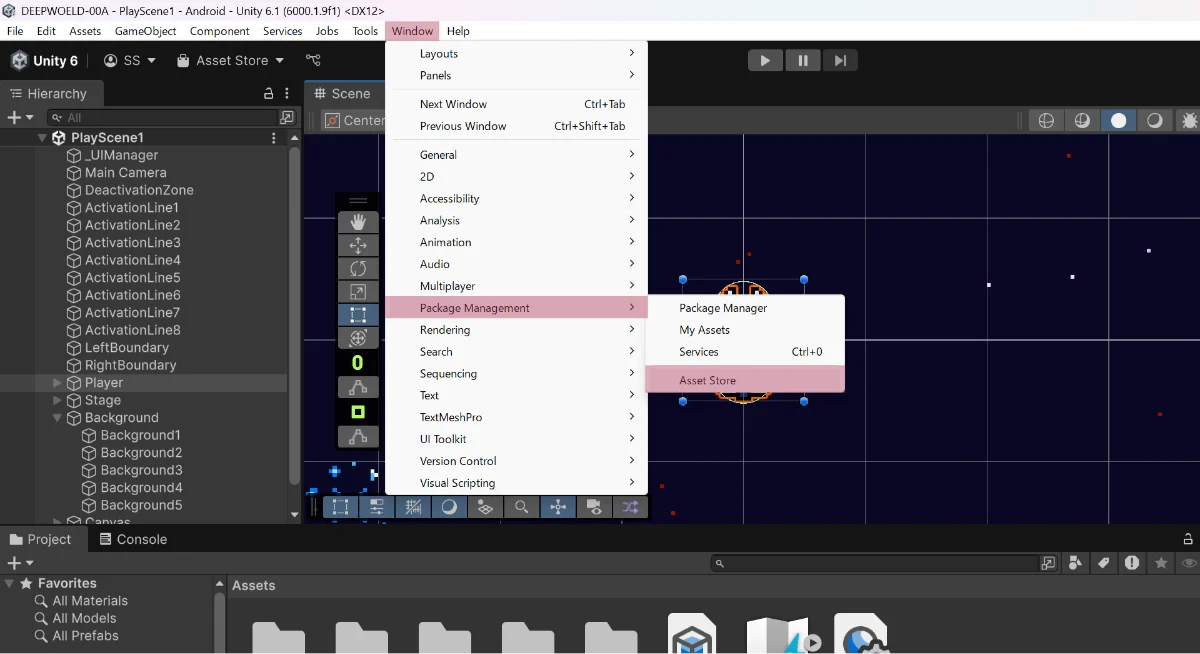Click the Play button

pyautogui.click(x=765, y=61)
